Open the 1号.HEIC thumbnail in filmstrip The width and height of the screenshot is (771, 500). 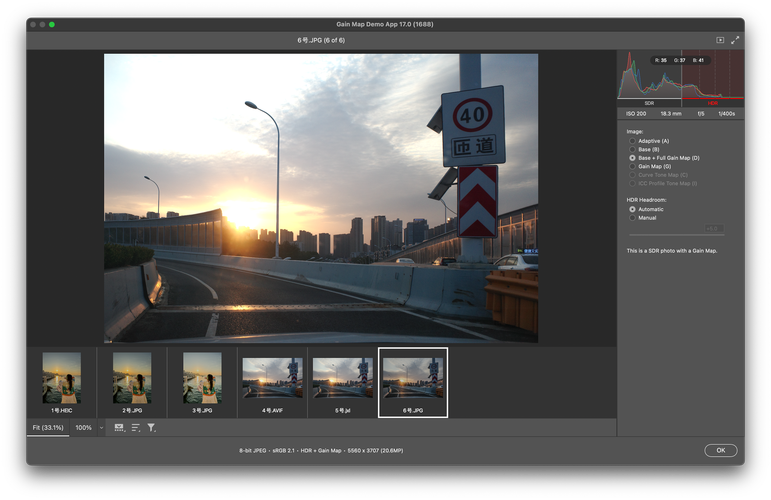point(62,381)
